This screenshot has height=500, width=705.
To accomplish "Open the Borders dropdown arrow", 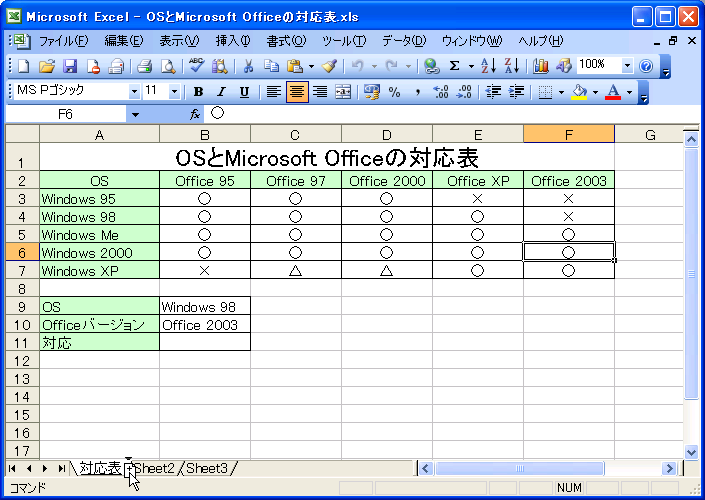I will click(561, 92).
